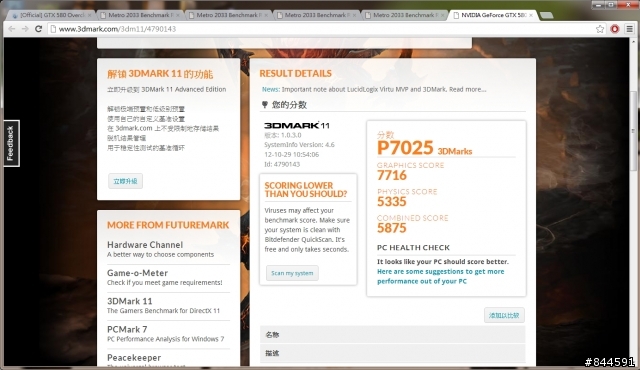
Task: Click the Combined Score value 5875
Action: tap(392, 228)
